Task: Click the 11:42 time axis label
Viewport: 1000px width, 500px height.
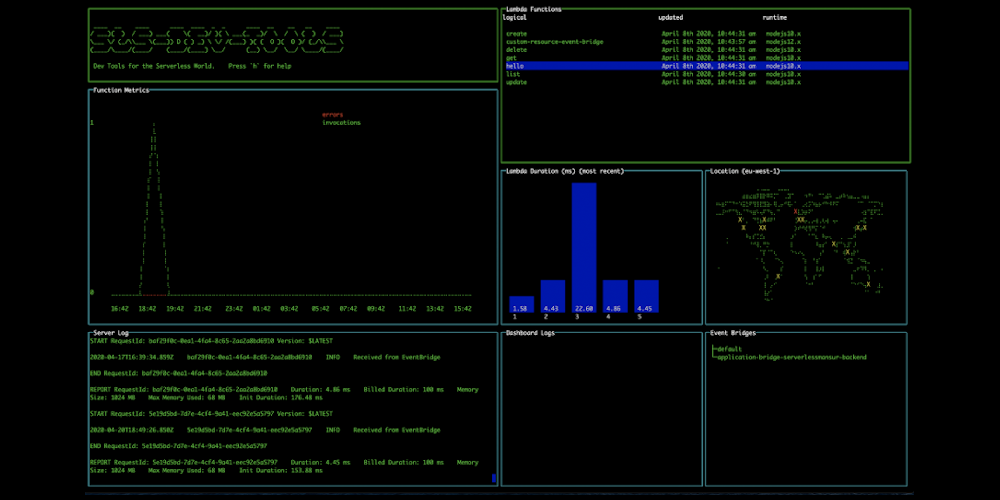Action: (407, 309)
